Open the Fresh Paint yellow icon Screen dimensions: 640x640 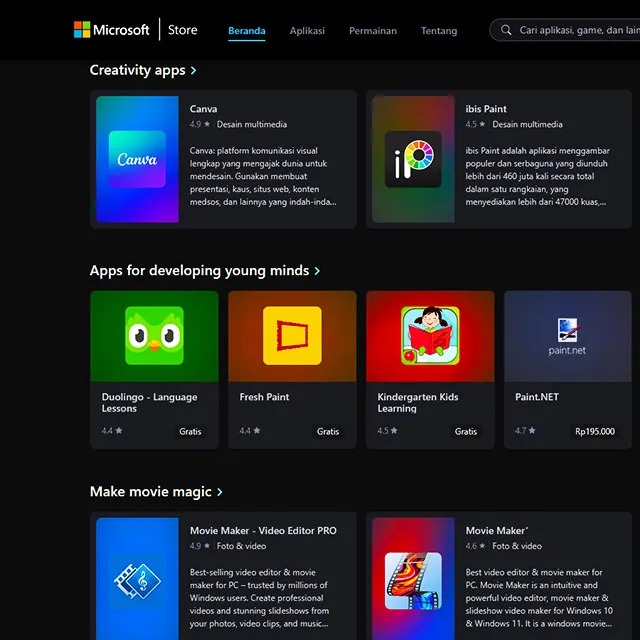click(x=292, y=336)
